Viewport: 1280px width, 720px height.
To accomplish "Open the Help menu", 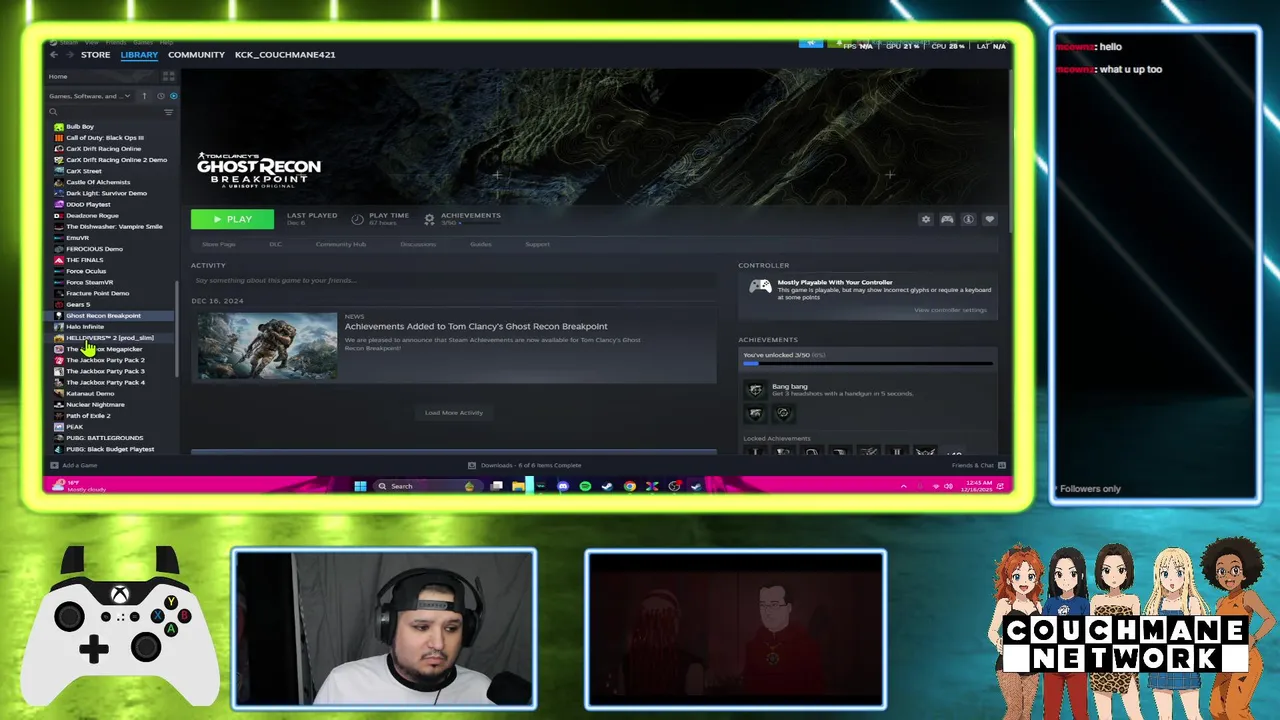I will click(166, 42).
